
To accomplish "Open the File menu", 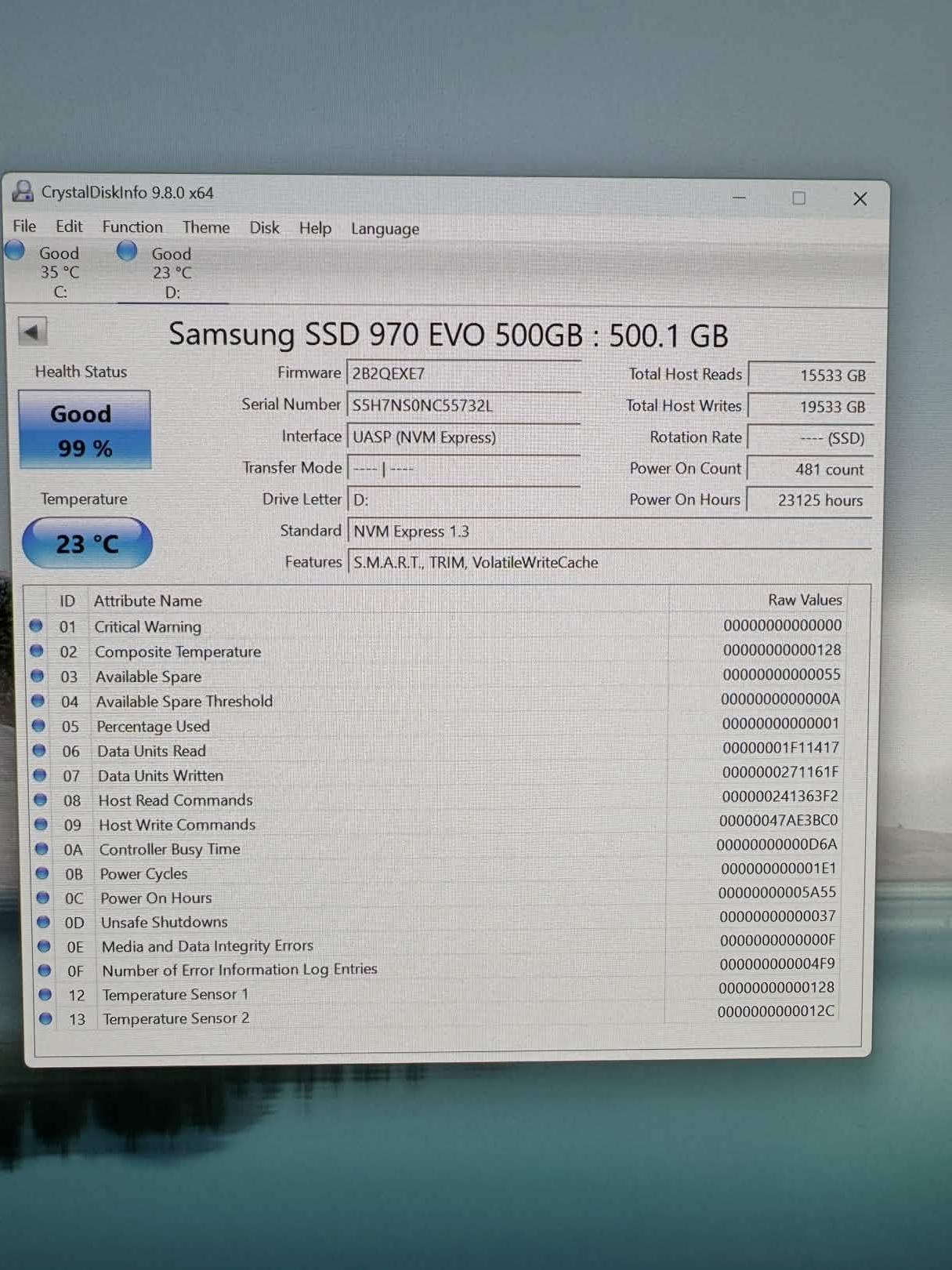I will coord(24,227).
